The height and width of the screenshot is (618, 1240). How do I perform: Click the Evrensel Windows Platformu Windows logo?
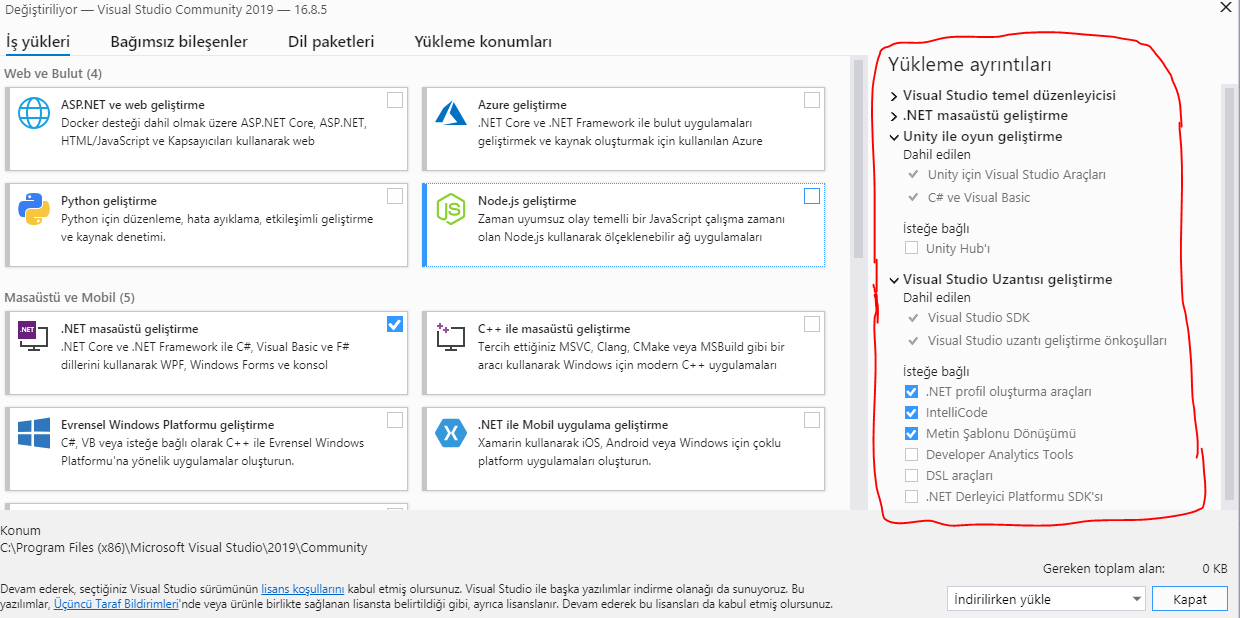pyautogui.click(x=34, y=433)
